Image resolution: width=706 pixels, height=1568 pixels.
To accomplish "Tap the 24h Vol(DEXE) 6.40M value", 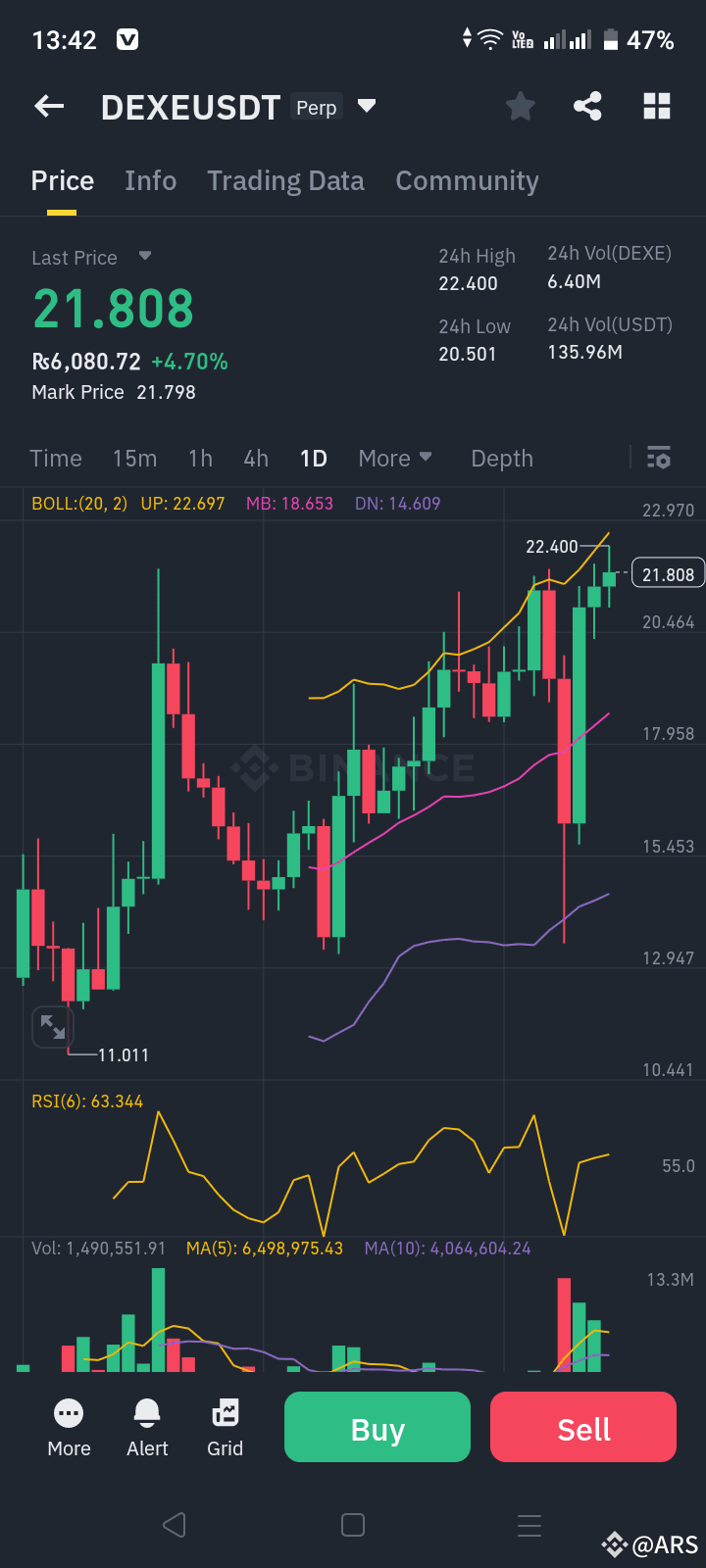I will 574,281.
